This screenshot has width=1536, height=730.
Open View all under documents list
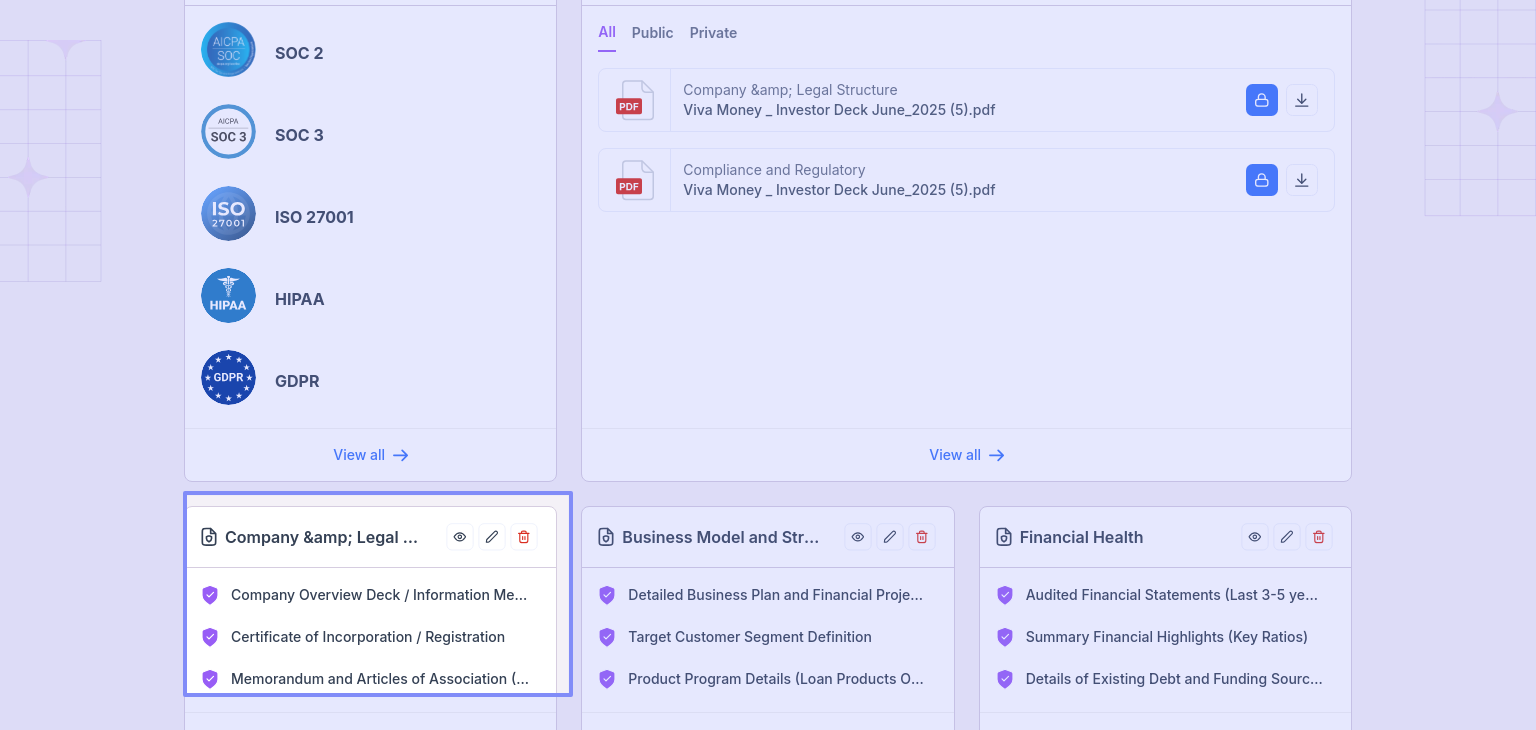[x=966, y=455]
